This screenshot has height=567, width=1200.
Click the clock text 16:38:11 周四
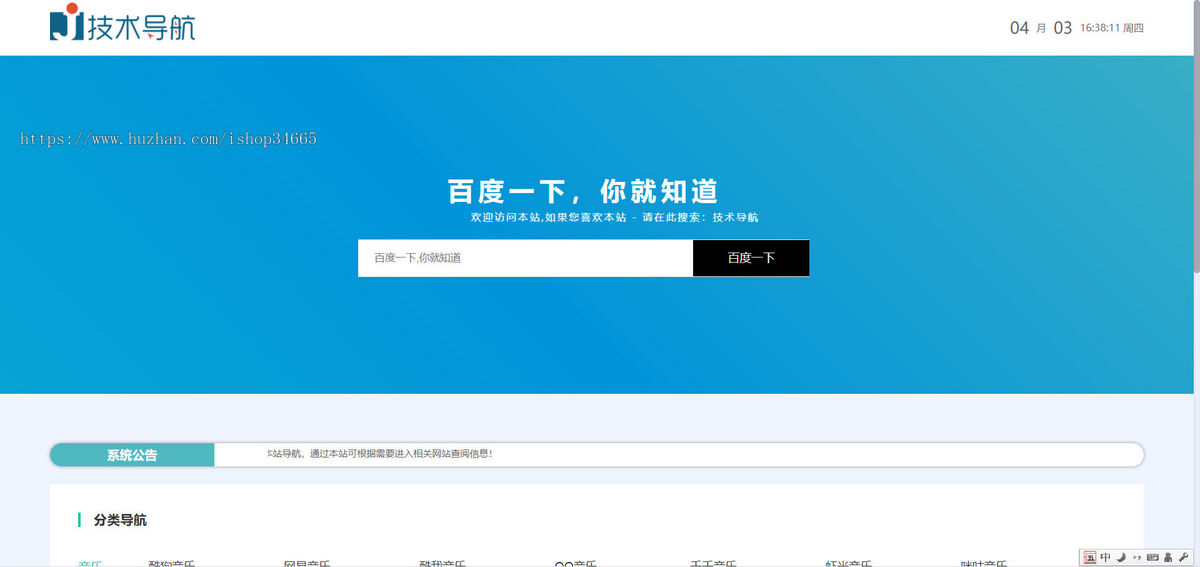coord(1112,28)
